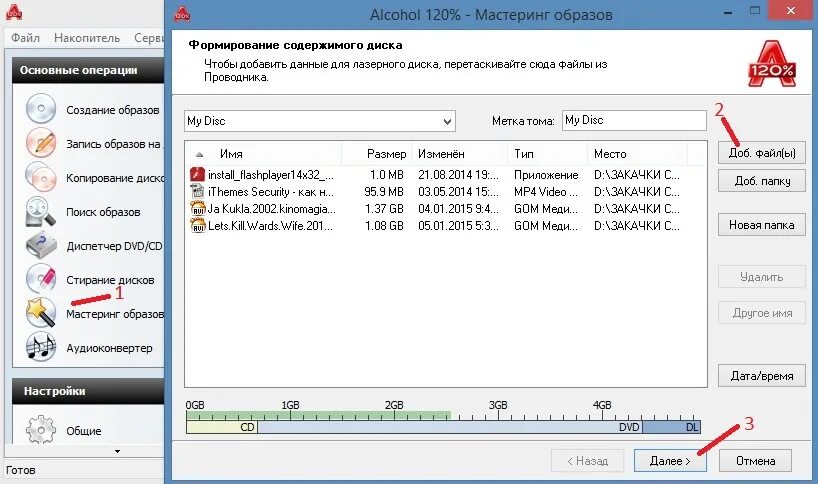Click the 1.0 MB size cell
The width and height of the screenshot is (818, 484).
pos(387,175)
